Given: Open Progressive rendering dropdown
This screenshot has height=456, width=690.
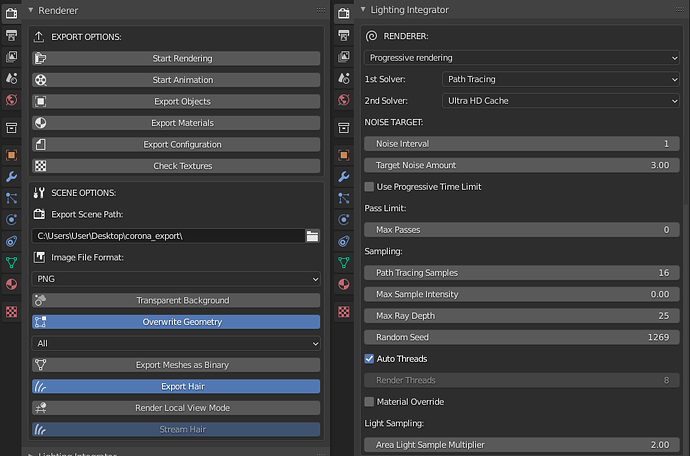Looking at the screenshot, I should [522, 58].
